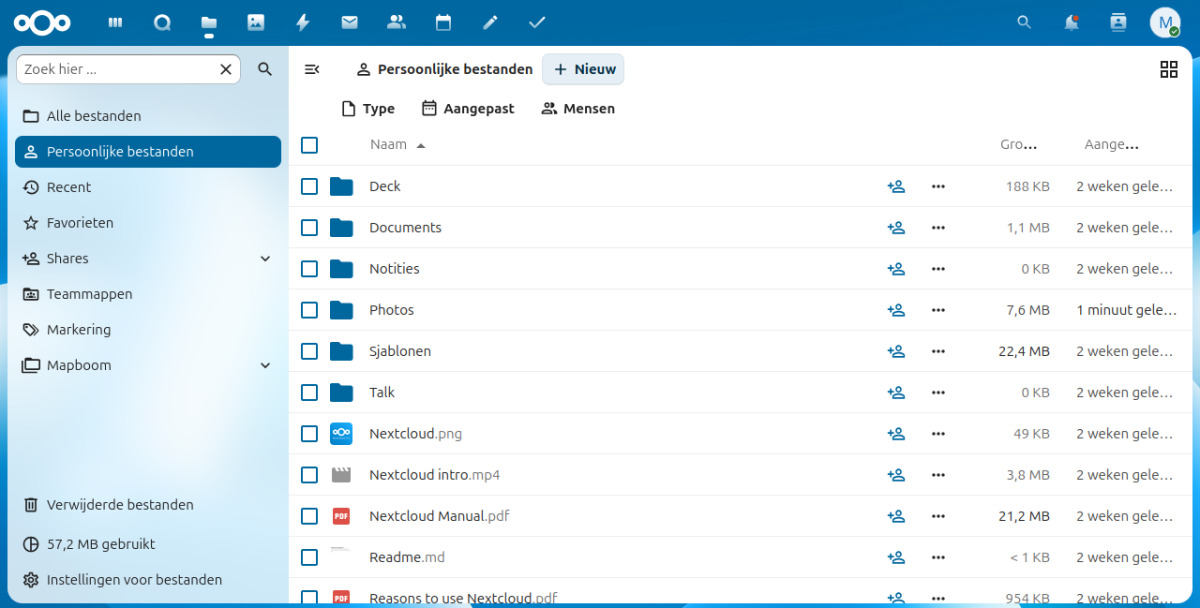
Task: Open the three-dot menu for Photos folder
Action: click(x=938, y=310)
